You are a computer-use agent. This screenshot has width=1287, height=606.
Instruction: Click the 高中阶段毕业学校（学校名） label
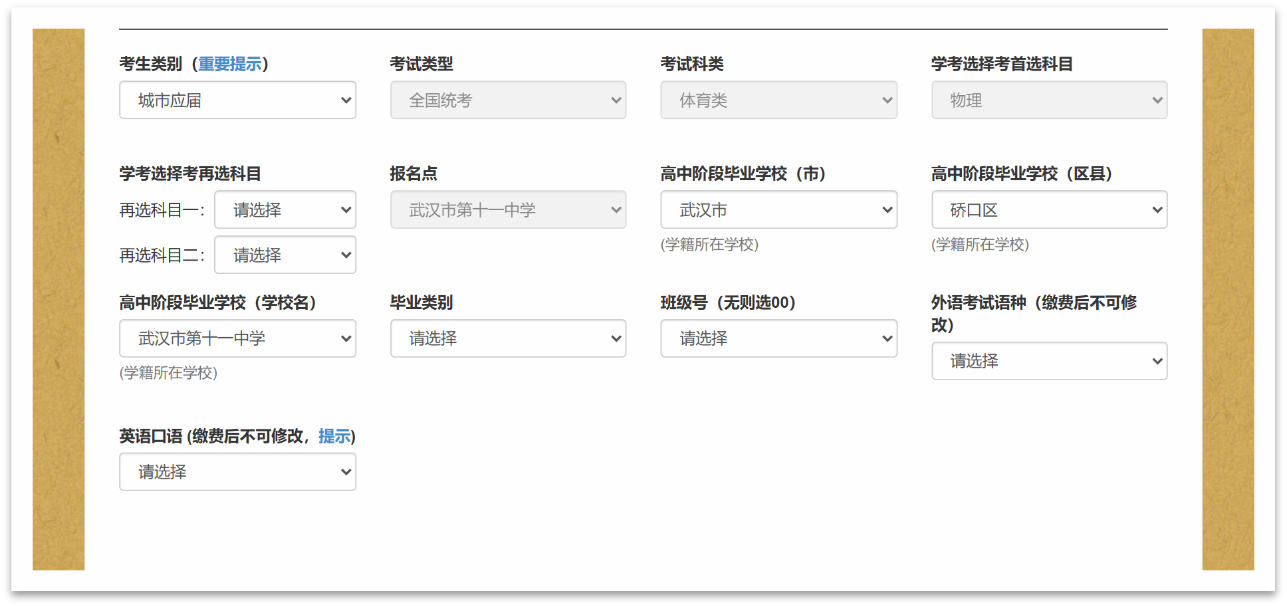[x=218, y=302]
